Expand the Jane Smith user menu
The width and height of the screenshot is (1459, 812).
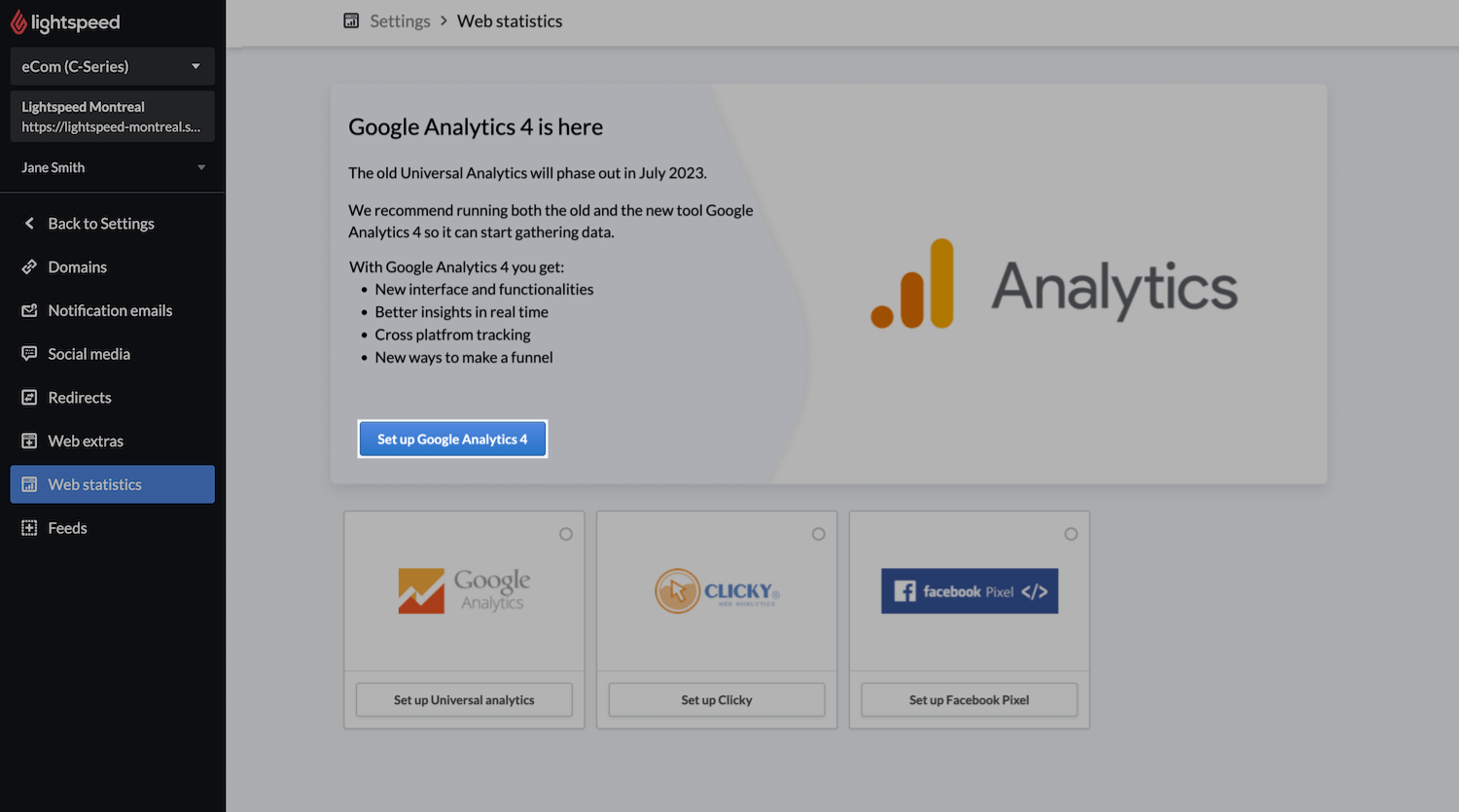113,167
